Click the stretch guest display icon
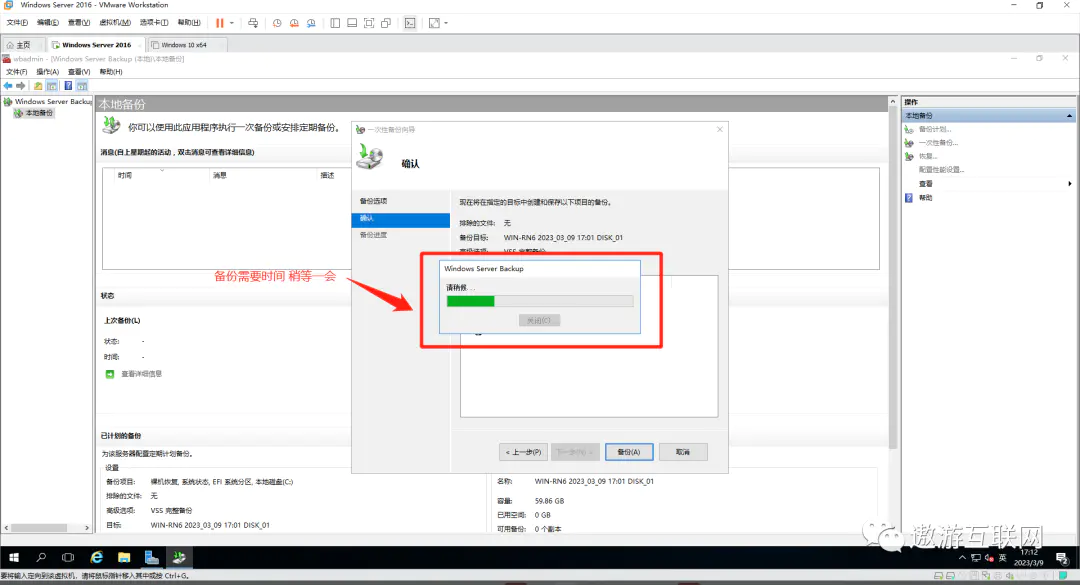 (434, 23)
